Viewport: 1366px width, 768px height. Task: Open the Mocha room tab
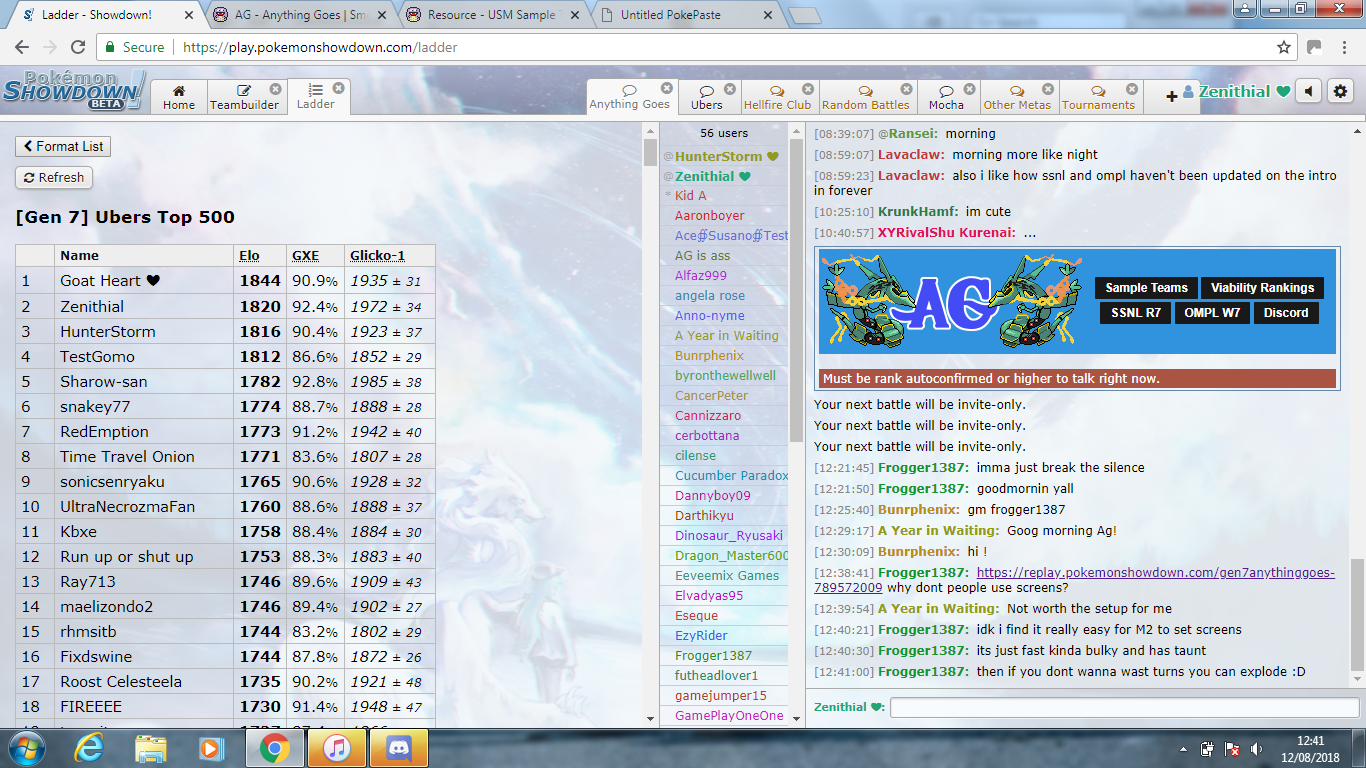click(946, 97)
